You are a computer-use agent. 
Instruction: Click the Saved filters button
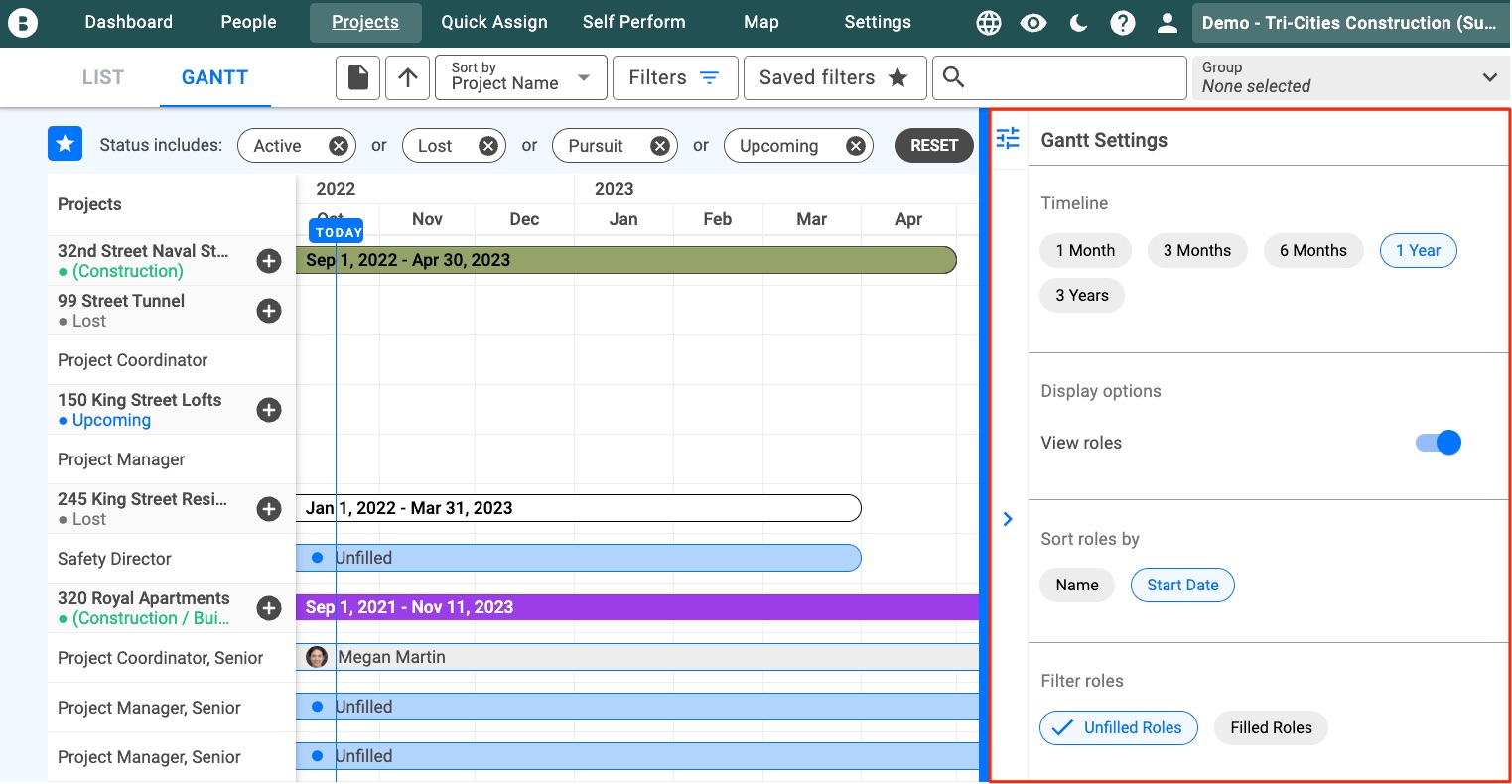[x=834, y=77]
